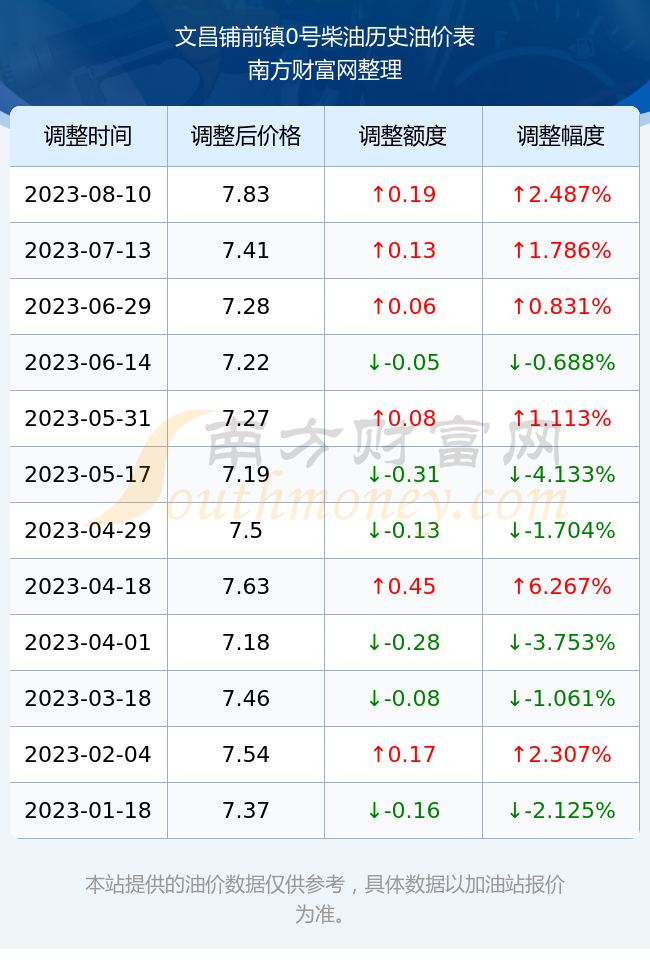Screen dimensions: 650x980
Task: Select the 2023-01-18 date cell
Action: tap(88, 811)
